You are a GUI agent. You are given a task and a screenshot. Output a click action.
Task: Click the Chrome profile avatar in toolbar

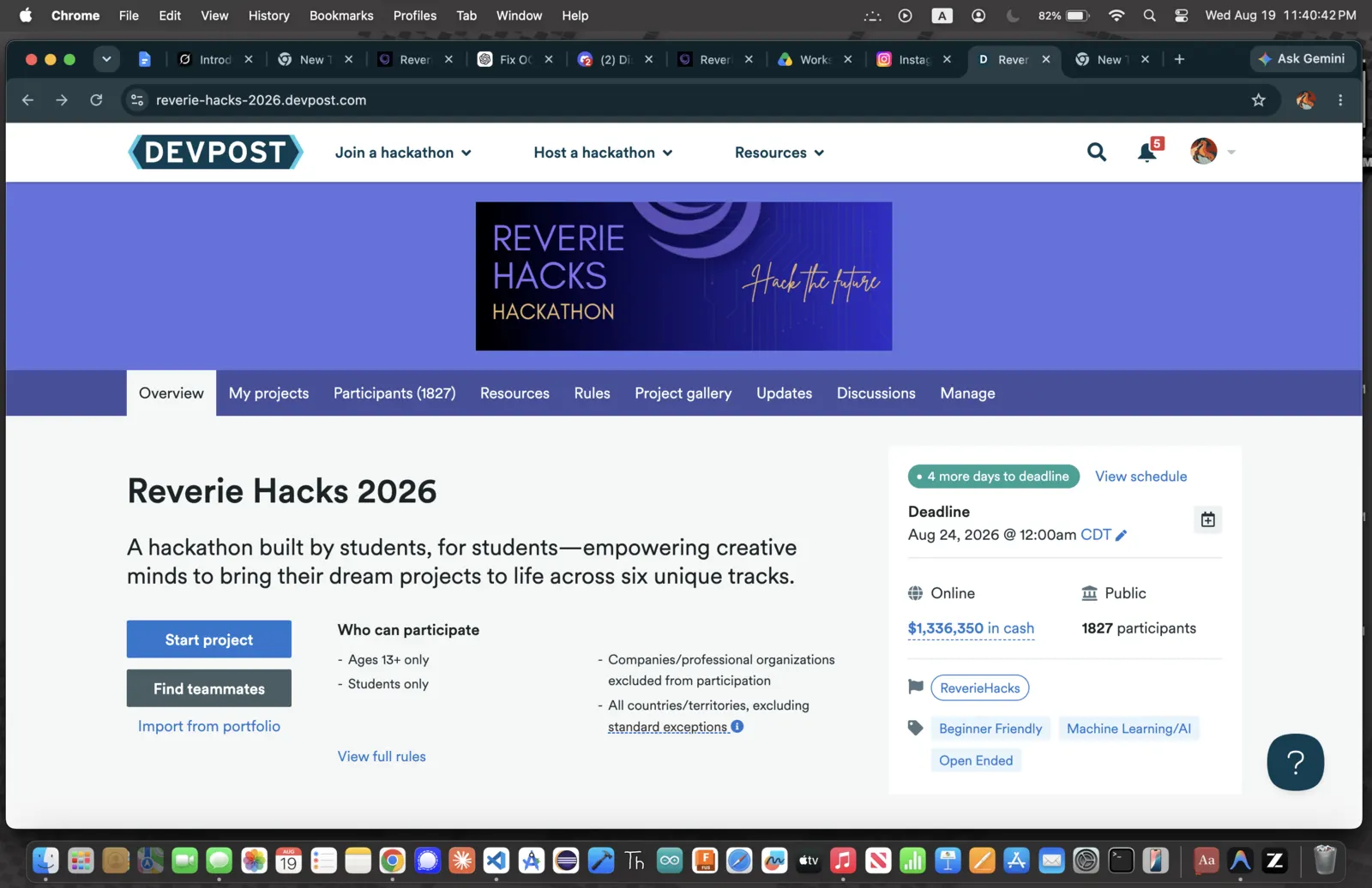coord(1306,100)
